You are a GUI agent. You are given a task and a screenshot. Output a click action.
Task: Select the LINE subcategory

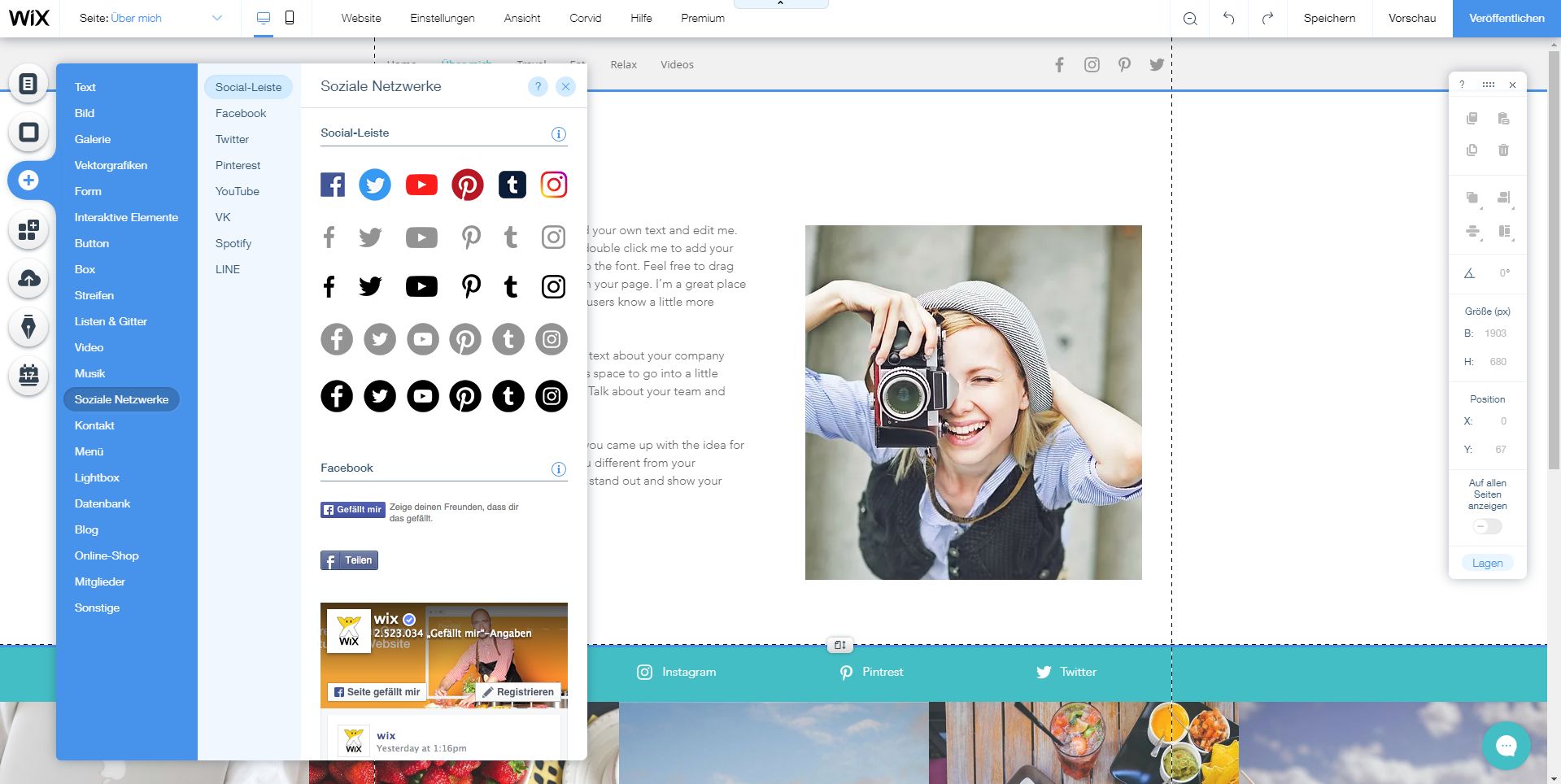[228, 269]
